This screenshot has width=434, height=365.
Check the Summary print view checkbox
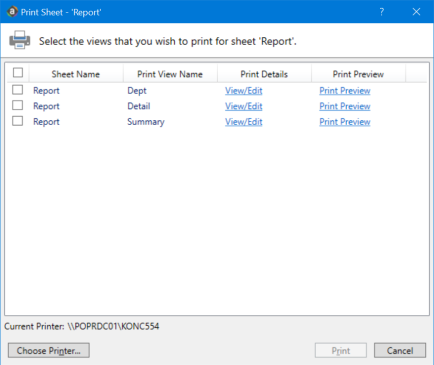(17, 121)
